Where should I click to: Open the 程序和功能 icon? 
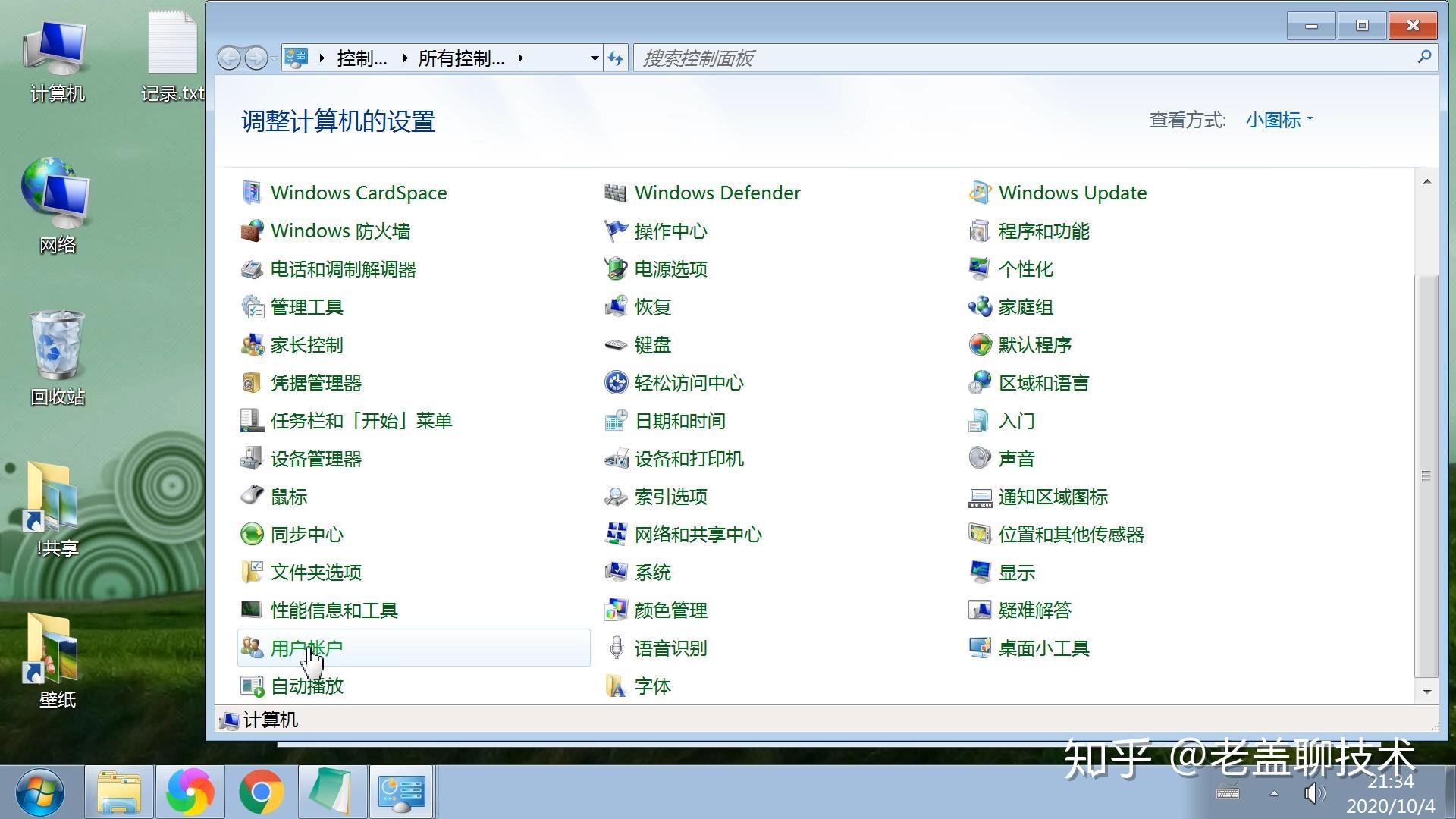[980, 231]
